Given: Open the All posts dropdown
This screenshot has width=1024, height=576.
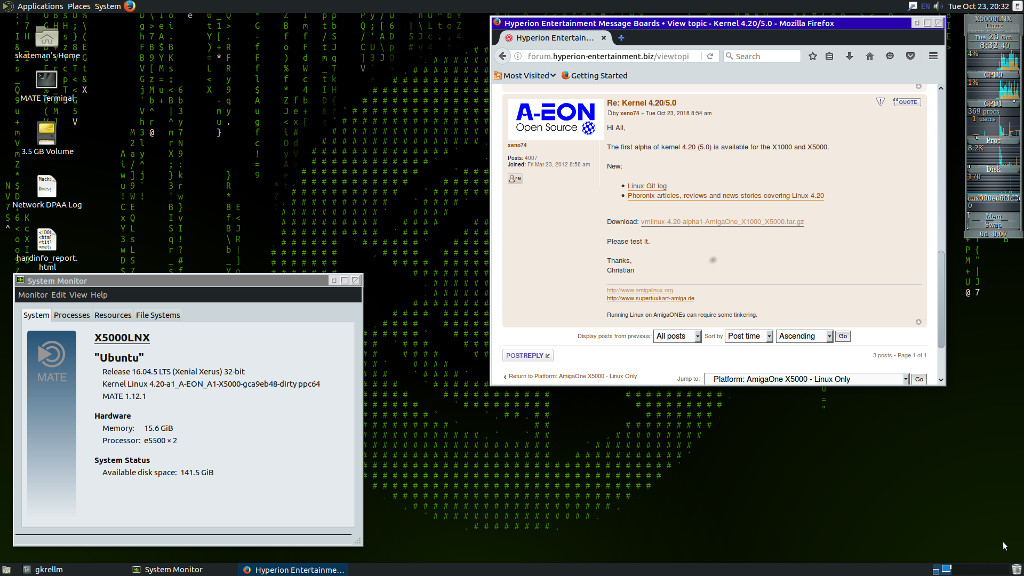Looking at the screenshot, I should tap(677, 336).
